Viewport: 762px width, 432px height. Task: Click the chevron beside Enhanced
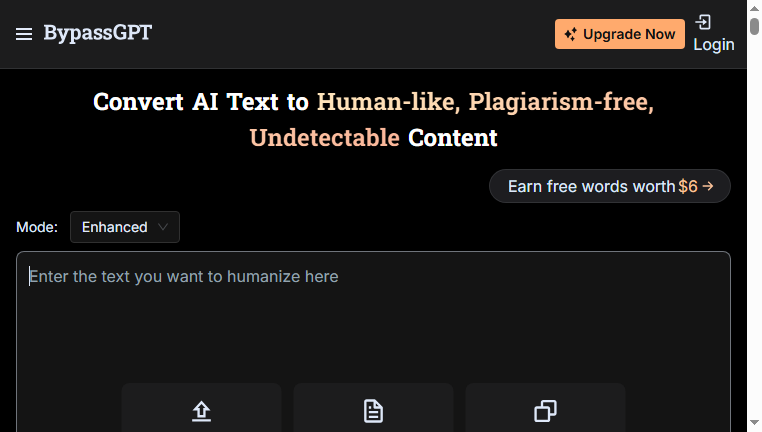tap(163, 227)
